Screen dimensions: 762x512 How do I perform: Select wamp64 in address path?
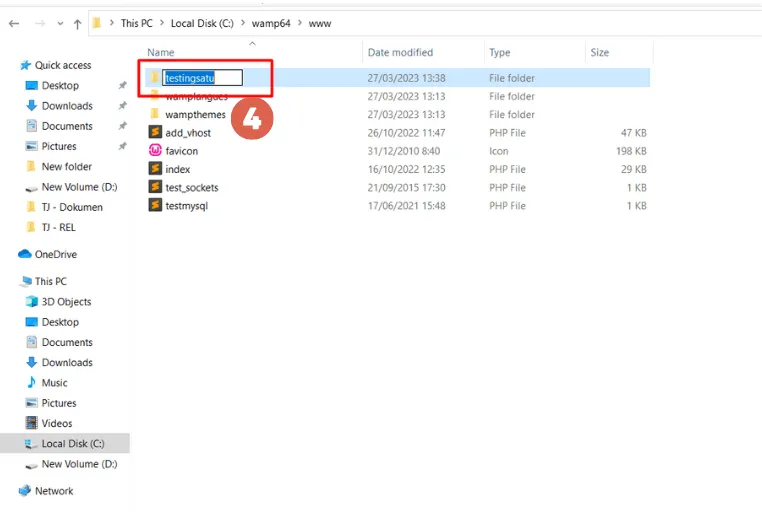click(271, 23)
